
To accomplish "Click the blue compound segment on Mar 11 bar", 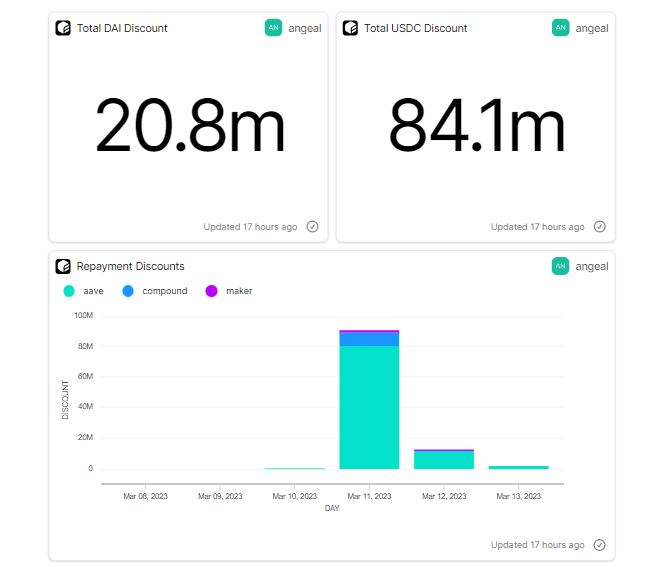I will (369, 339).
